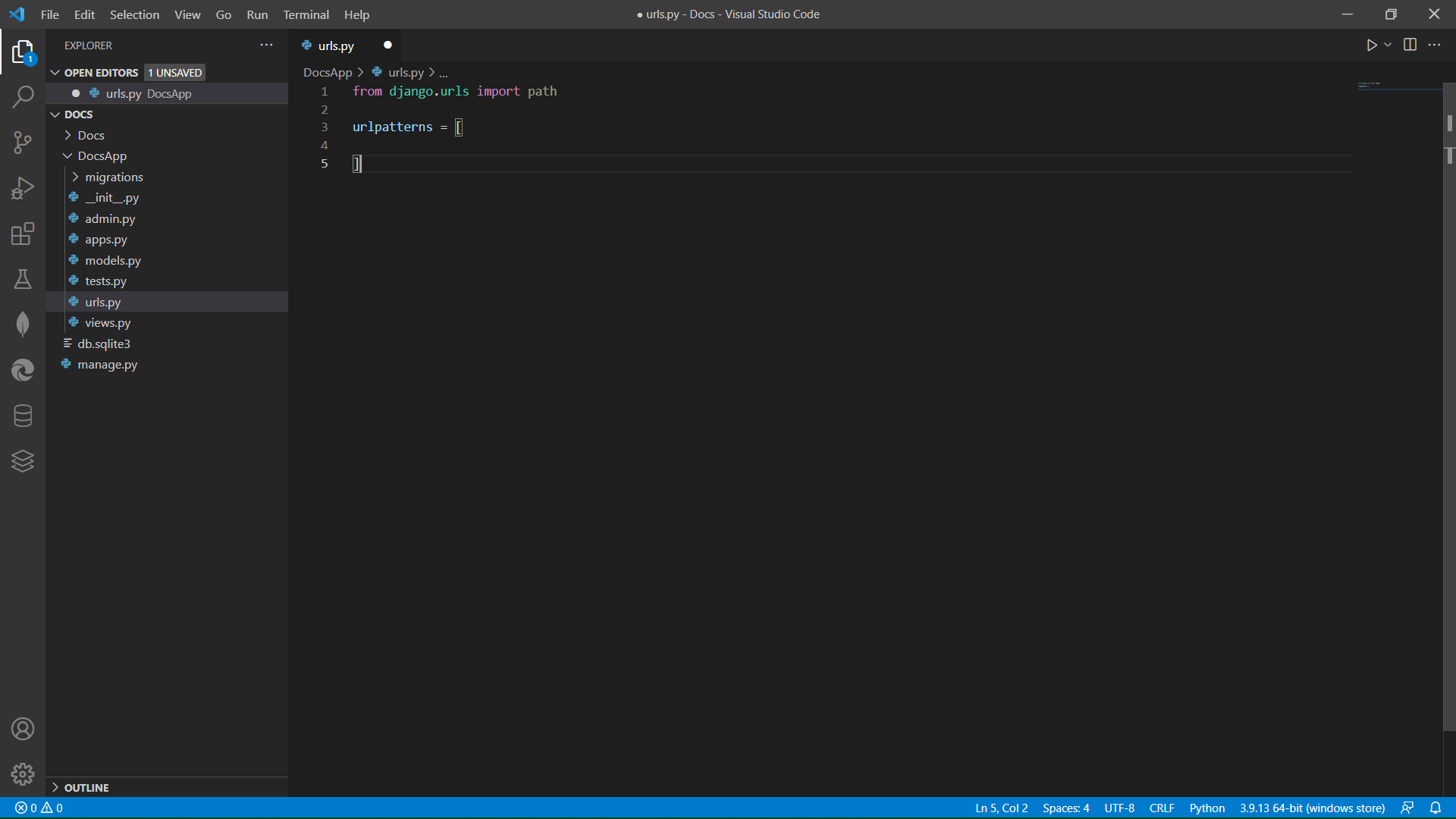Split the editor to the right

(1410, 45)
